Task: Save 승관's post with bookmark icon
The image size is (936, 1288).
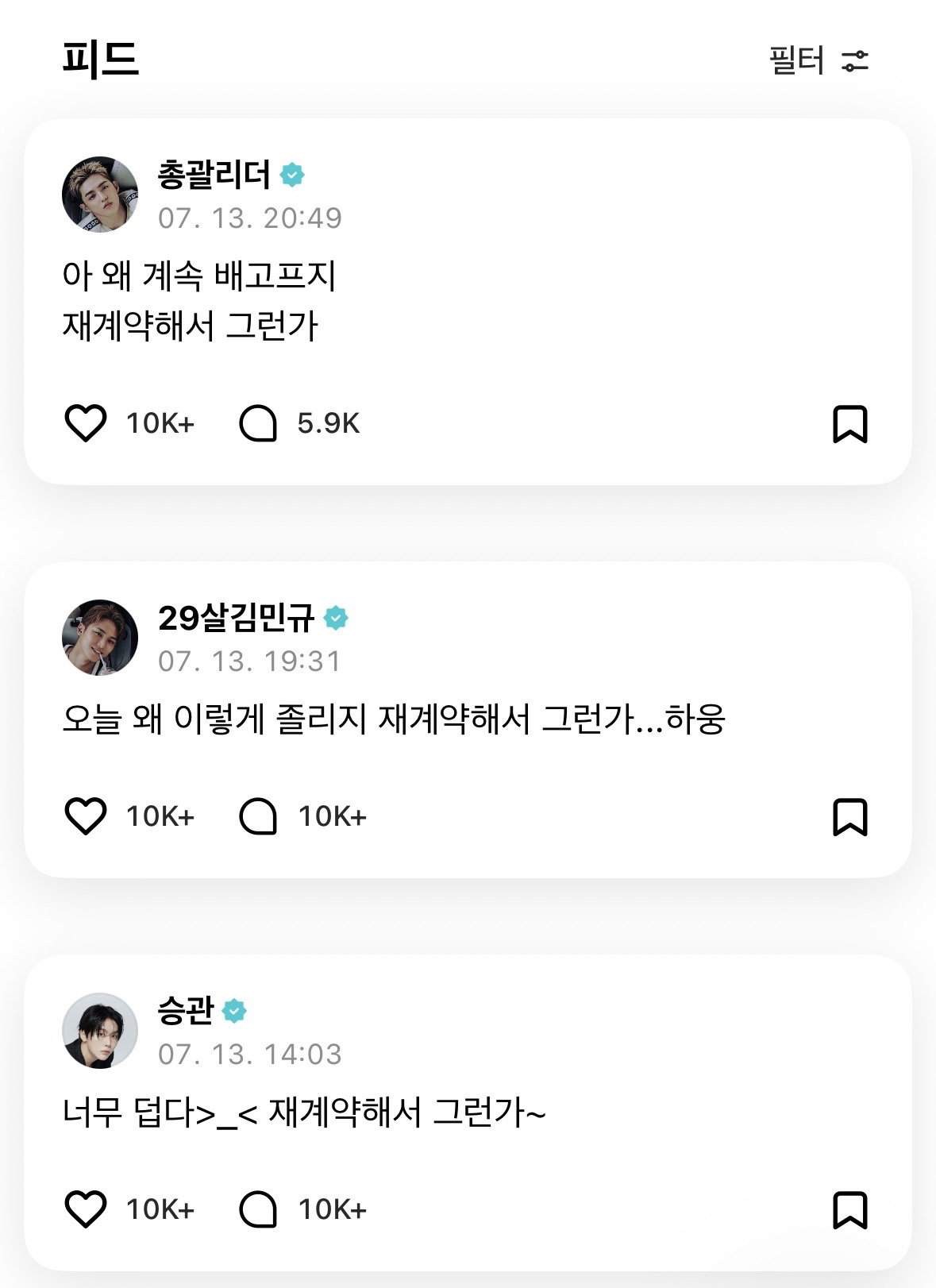Action: click(849, 1210)
